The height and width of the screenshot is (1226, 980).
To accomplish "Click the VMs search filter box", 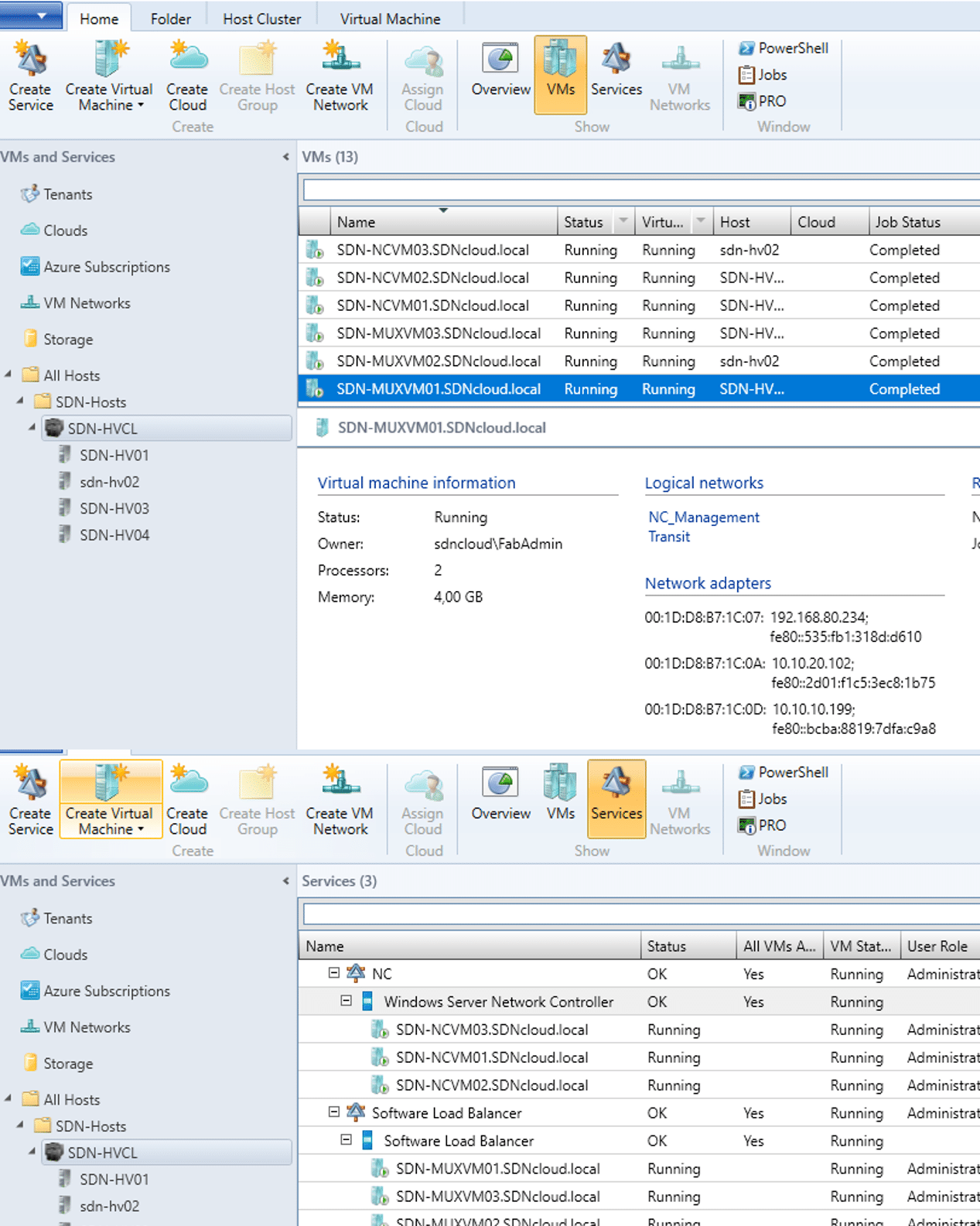I will [x=641, y=190].
